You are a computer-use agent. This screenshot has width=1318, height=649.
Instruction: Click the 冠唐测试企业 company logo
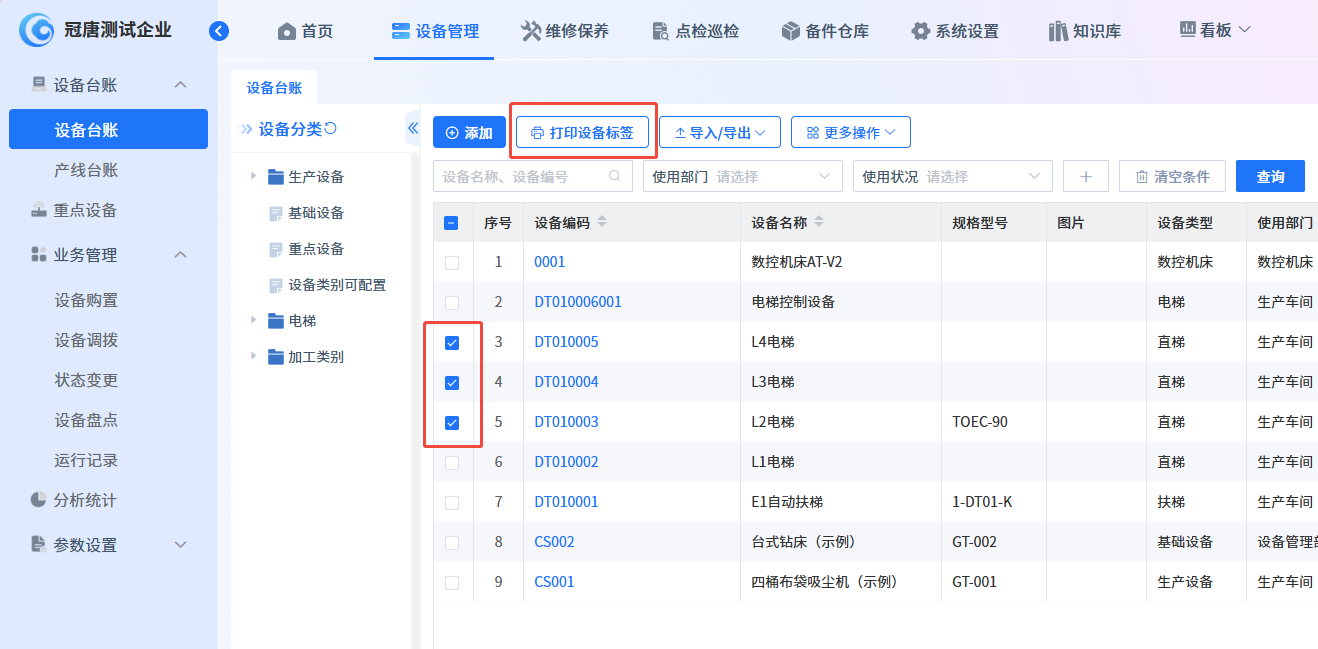pyautogui.click(x=37, y=31)
